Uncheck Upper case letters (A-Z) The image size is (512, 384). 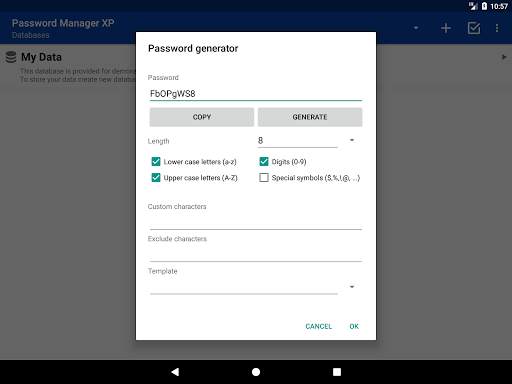tap(156, 178)
